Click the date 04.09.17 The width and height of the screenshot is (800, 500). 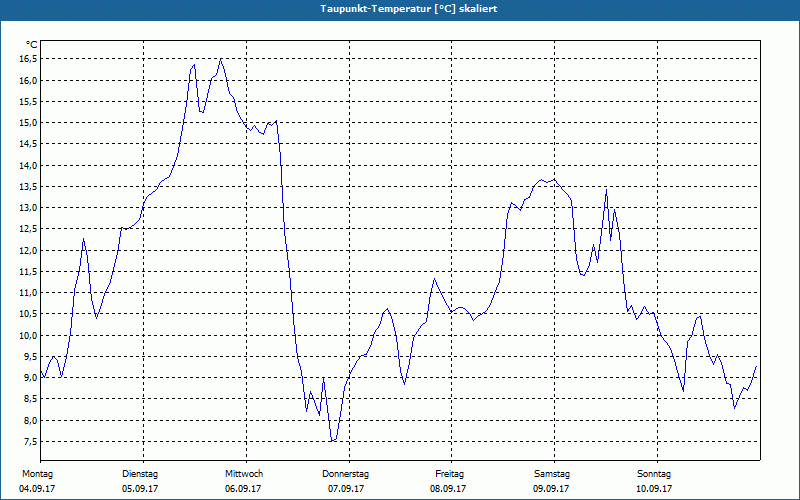click(37, 489)
